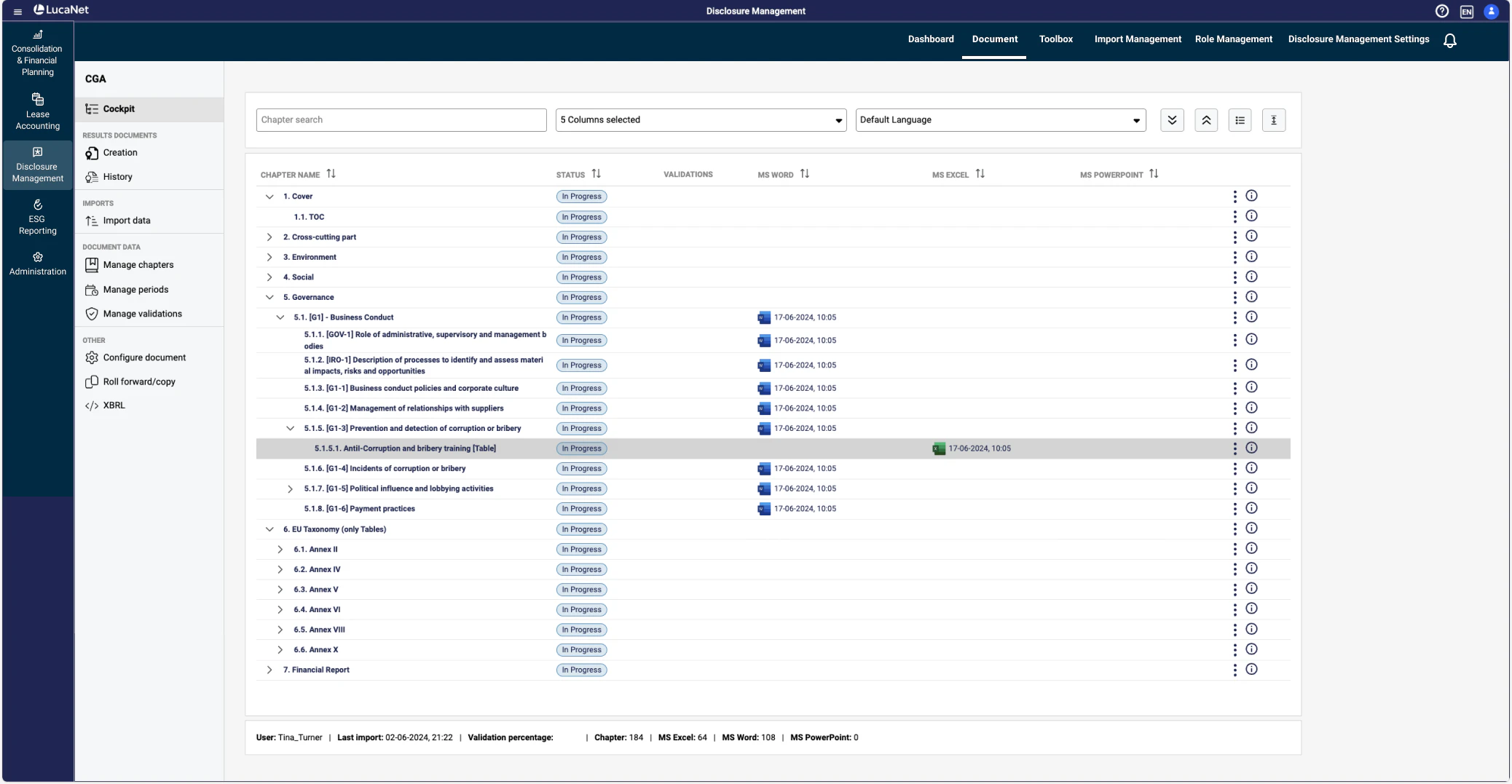Open Configure document
1512x784 pixels.
(x=143, y=357)
